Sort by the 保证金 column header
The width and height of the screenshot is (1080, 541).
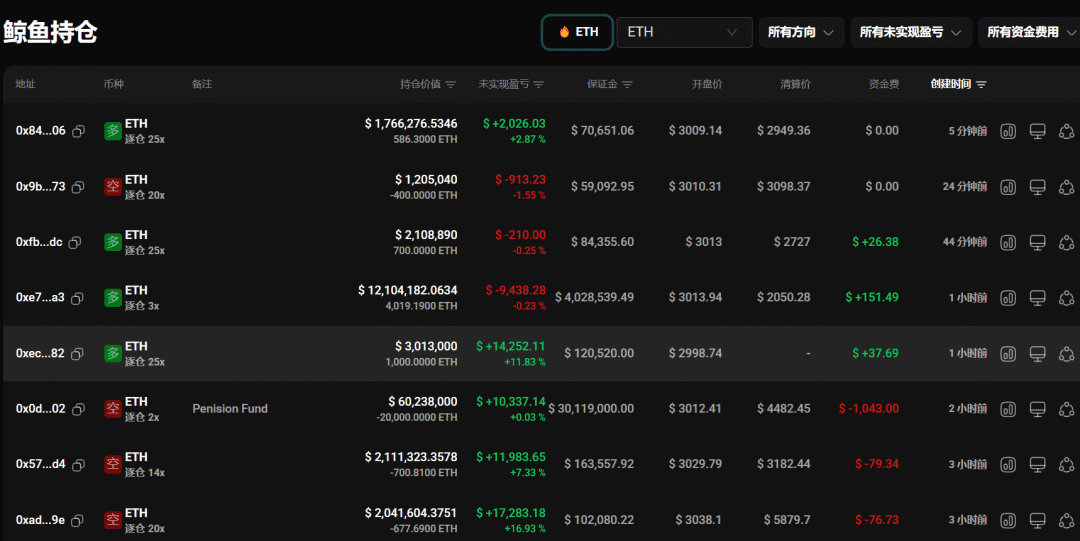click(609, 84)
